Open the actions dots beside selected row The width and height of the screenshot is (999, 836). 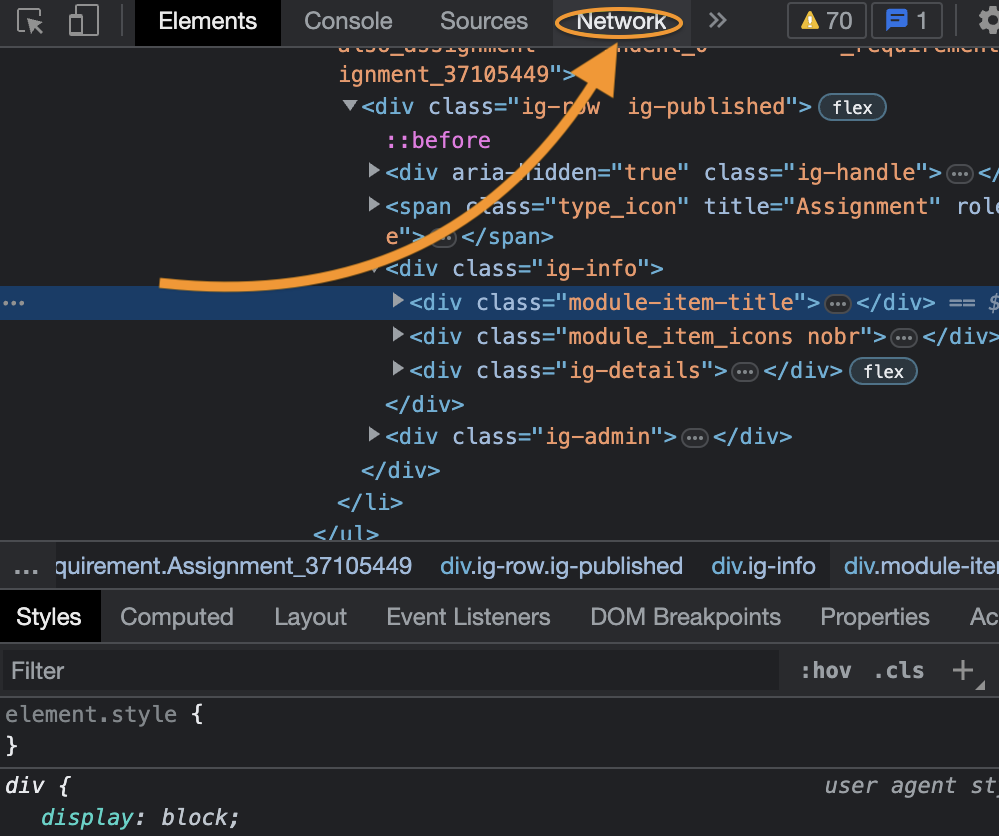(x=13, y=303)
